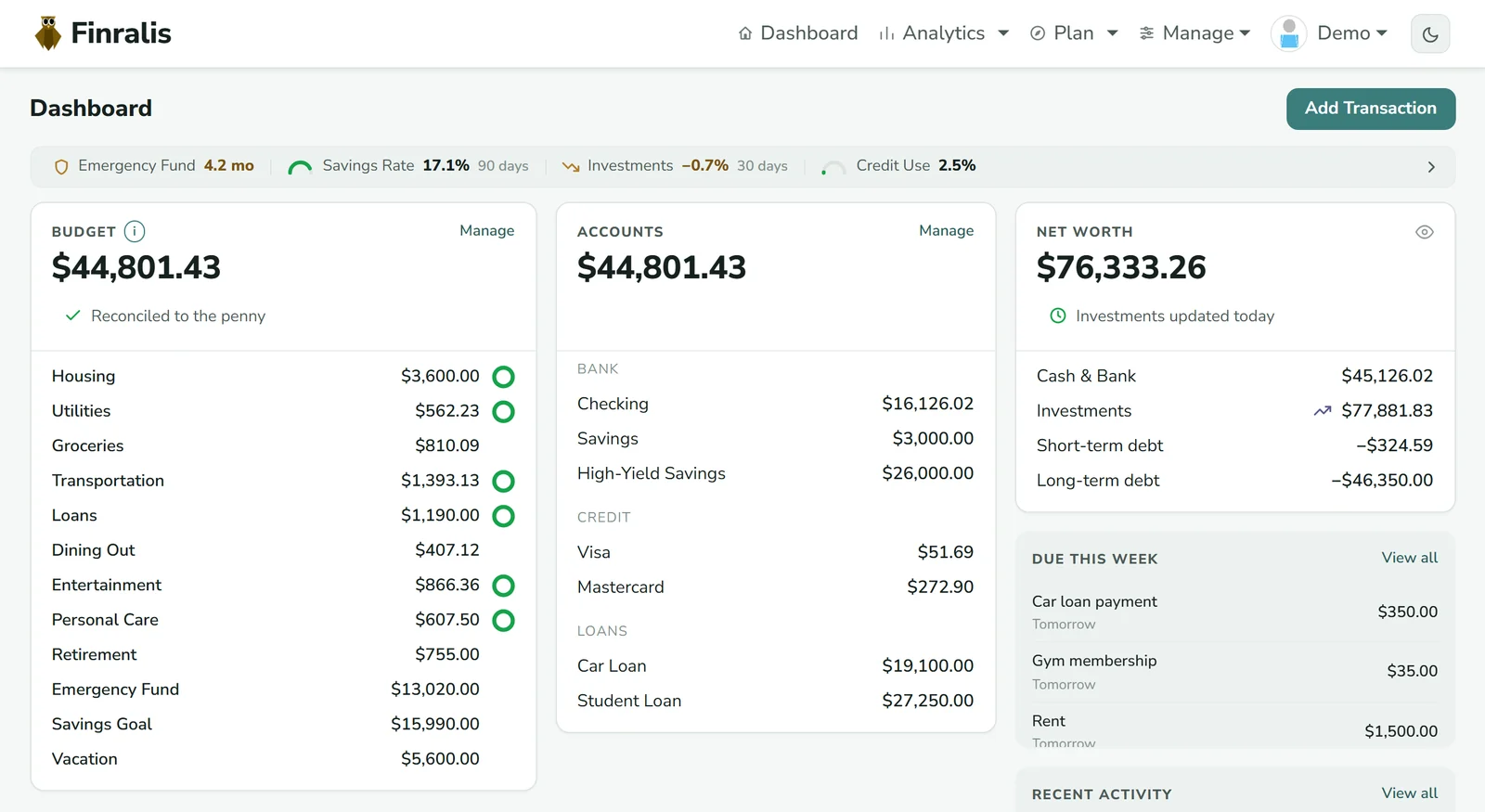Click the Emergency Fund shield icon
Screen dimensions: 1485x812
(x=62, y=167)
